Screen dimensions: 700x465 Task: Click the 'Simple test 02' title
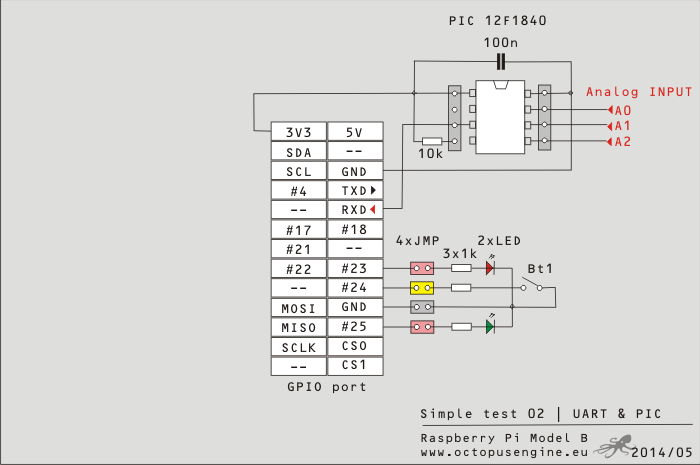point(483,414)
